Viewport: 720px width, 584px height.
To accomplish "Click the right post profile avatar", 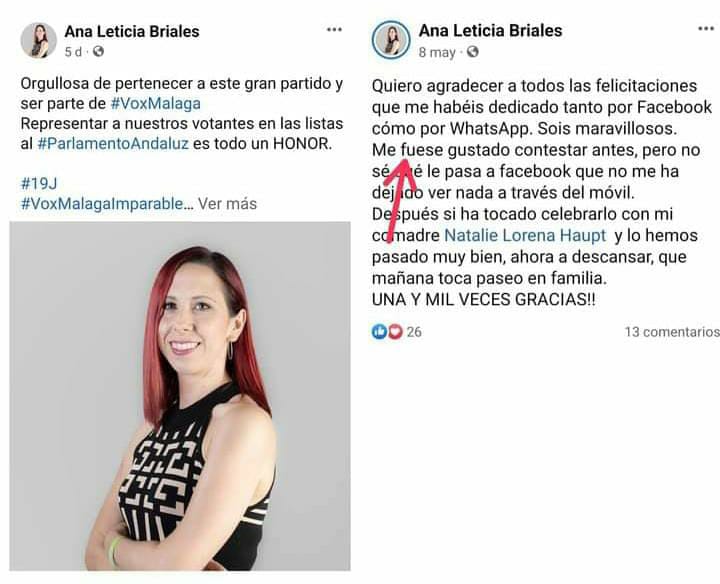I will click(391, 40).
